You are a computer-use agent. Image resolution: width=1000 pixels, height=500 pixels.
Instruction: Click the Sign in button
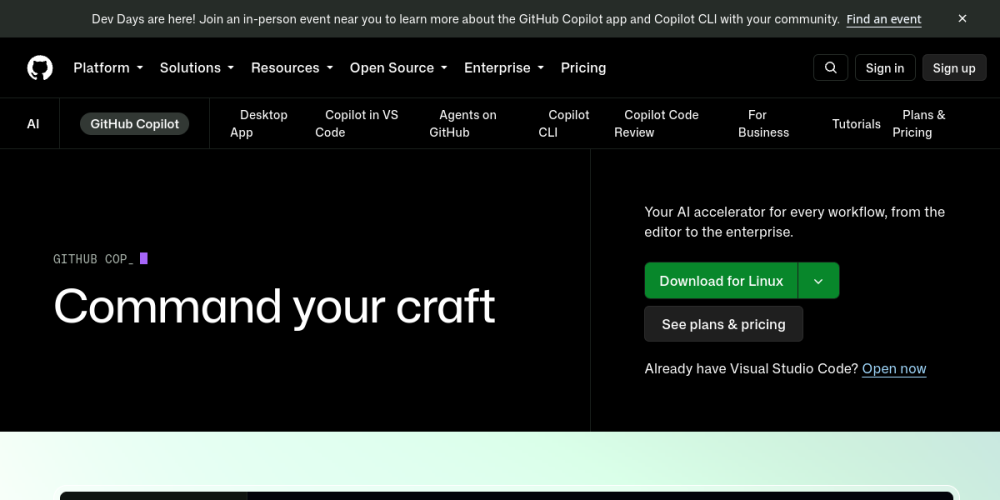click(x=885, y=68)
